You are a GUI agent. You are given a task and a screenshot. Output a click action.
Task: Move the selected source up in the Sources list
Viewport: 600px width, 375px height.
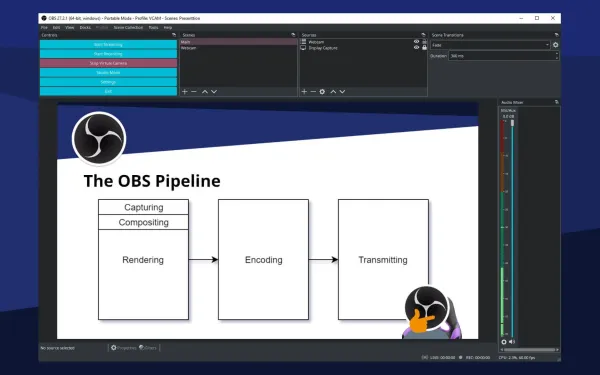333,91
